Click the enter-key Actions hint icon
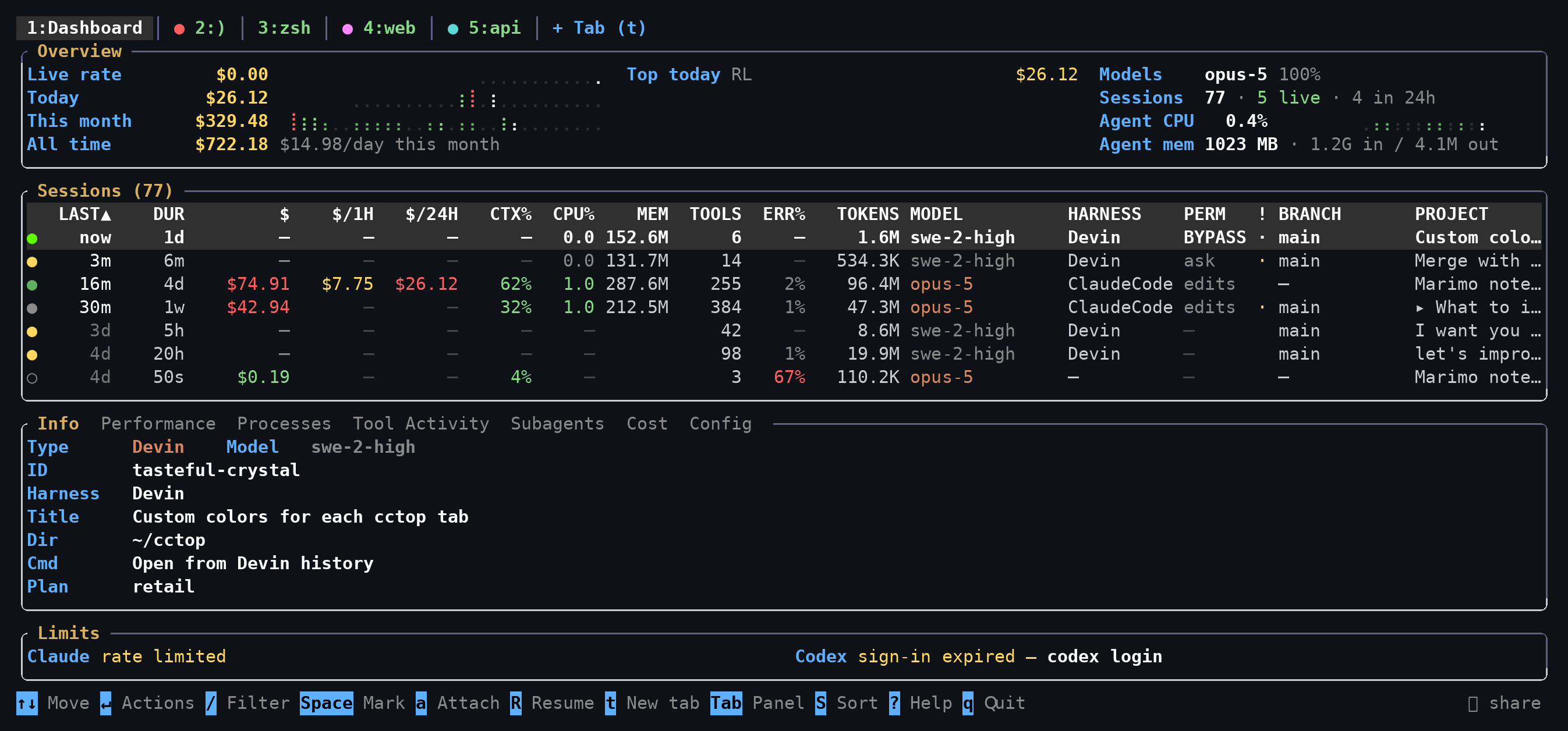The width and height of the screenshot is (1568, 731). pyautogui.click(x=106, y=704)
